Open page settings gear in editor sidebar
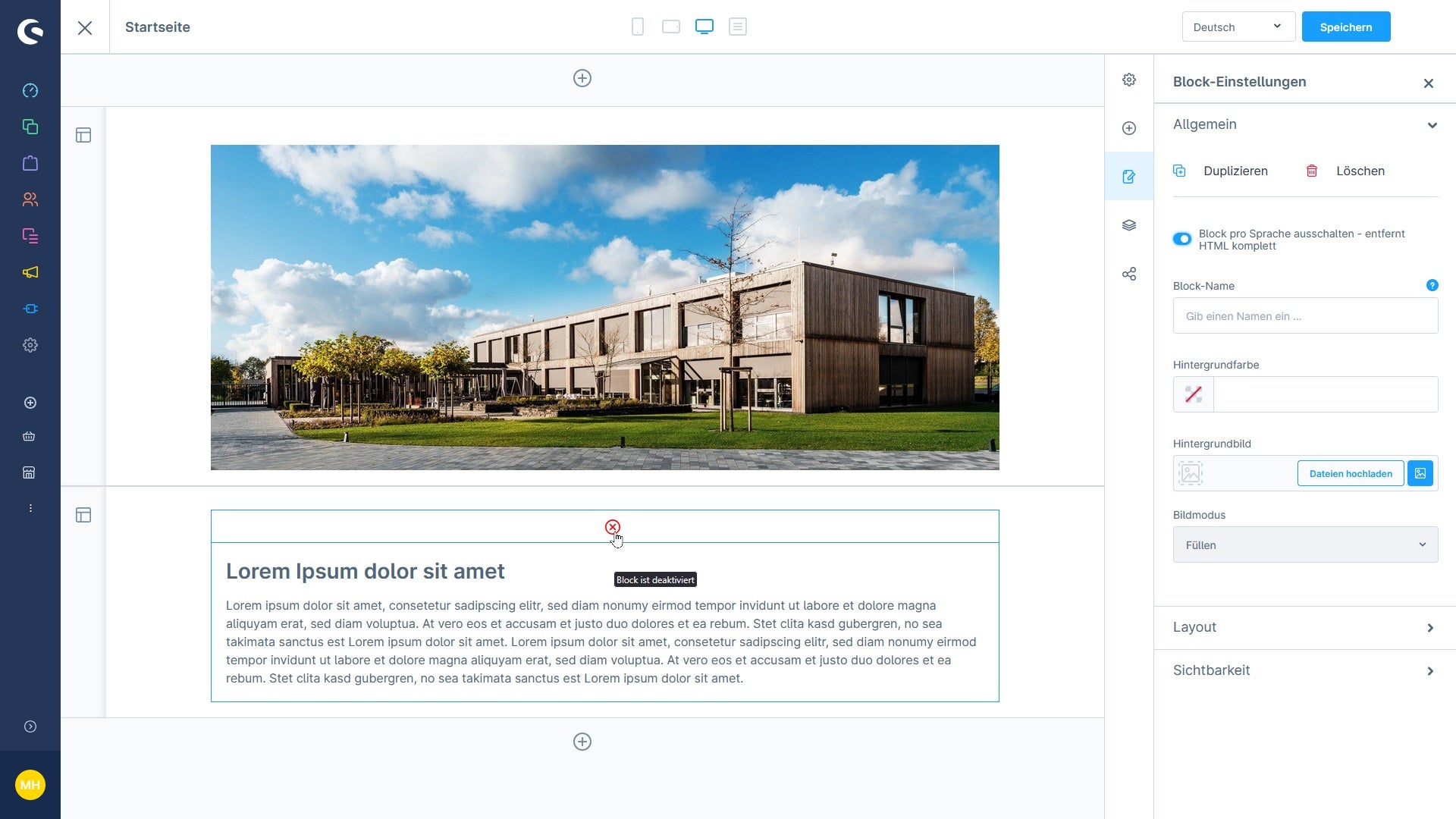 (x=1129, y=80)
